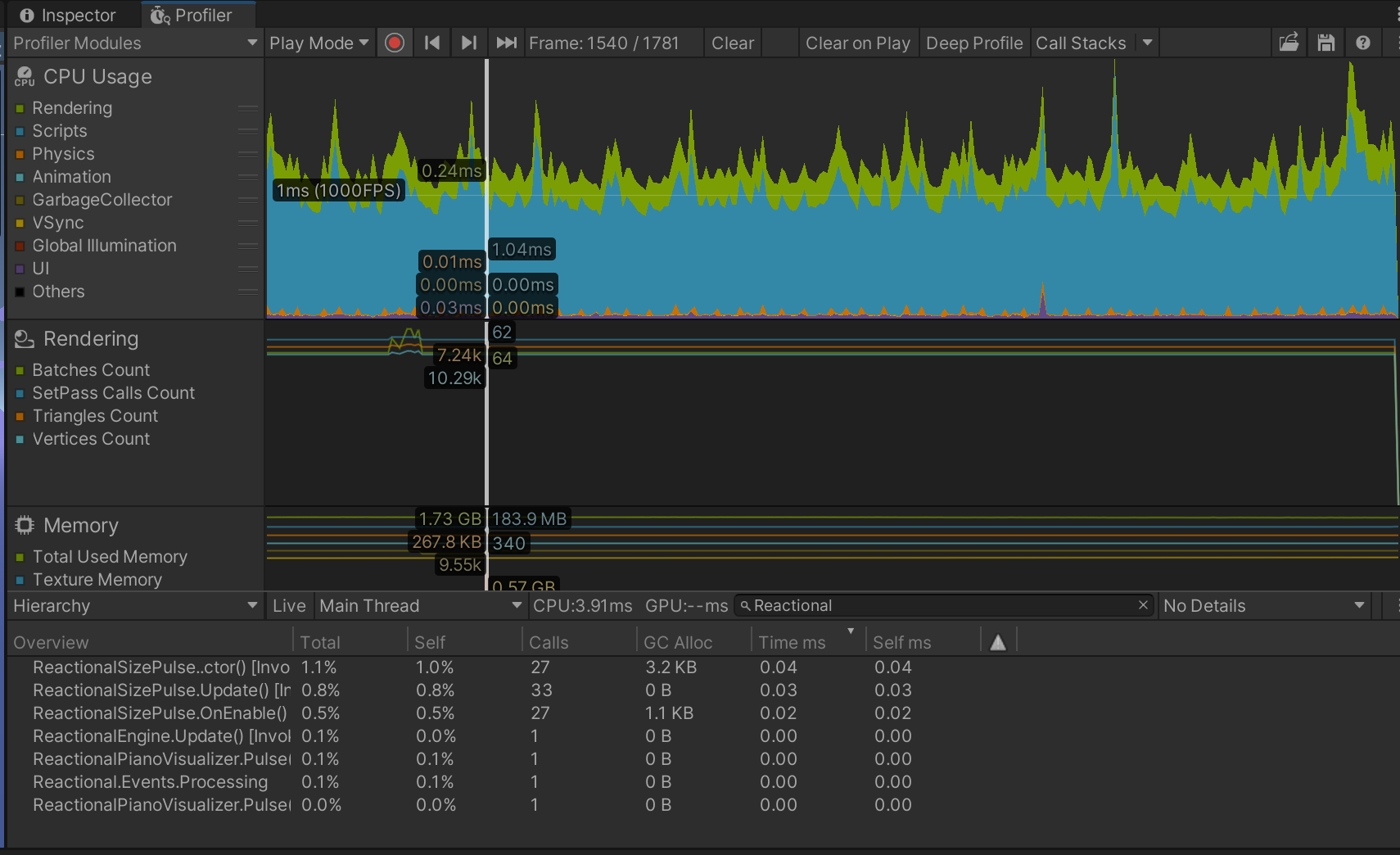
Task: Toggle SetPass Calls Count series
Action: pyautogui.click(x=20, y=393)
